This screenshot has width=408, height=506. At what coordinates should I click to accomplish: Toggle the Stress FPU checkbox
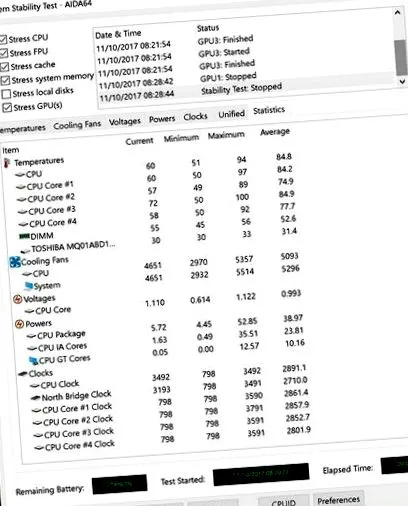tap(4, 53)
